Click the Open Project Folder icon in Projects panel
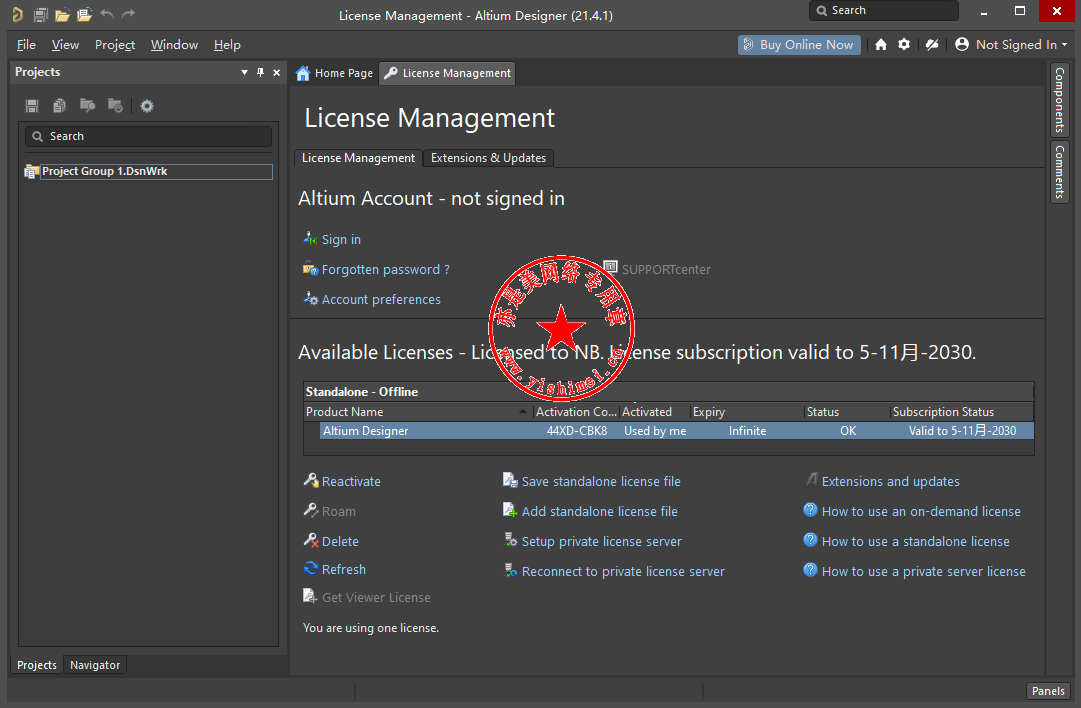The height and width of the screenshot is (708, 1081). (x=87, y=105)
